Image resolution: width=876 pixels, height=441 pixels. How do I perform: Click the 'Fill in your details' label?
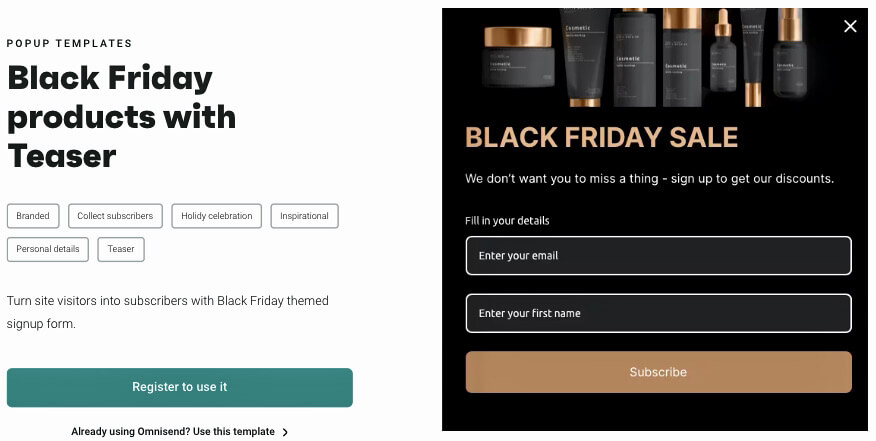pyautogui.click(x=507, y=220)
